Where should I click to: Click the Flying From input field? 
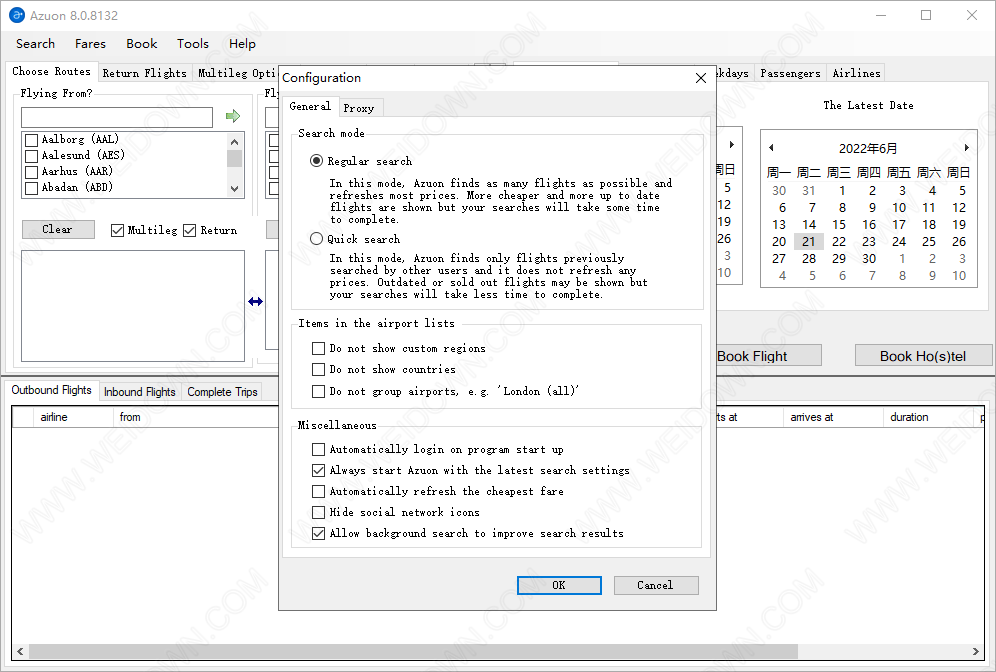[117, 117]
